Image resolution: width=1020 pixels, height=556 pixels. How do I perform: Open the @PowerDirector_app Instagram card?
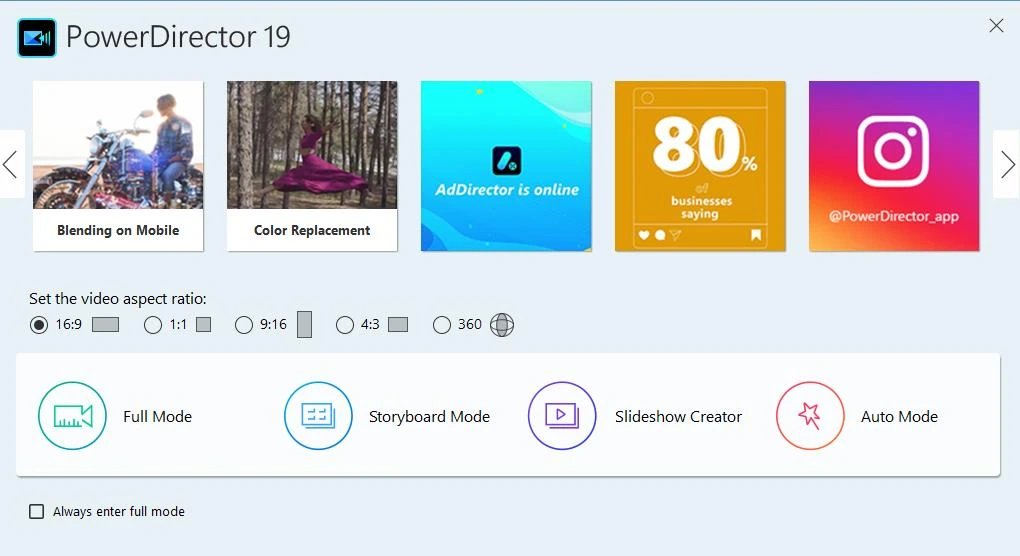(x=894, y=166)
